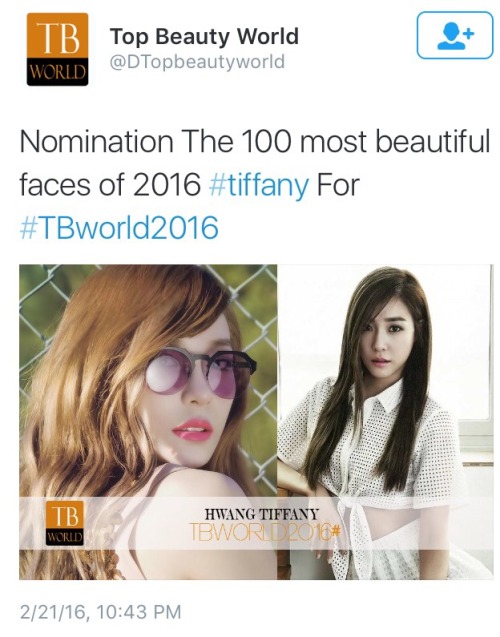Click the tweet text 'Nomination The 100 most beautiful'
Screen dimensions: 500x637
pos(255,142)
